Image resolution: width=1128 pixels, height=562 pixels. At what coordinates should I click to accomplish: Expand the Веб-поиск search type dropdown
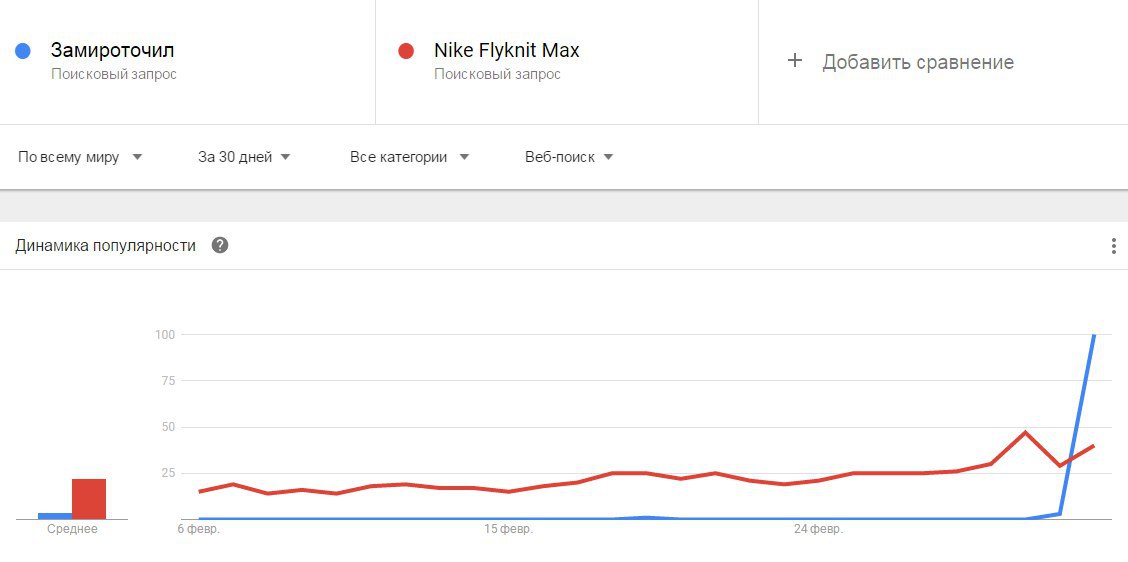[569, 157]
